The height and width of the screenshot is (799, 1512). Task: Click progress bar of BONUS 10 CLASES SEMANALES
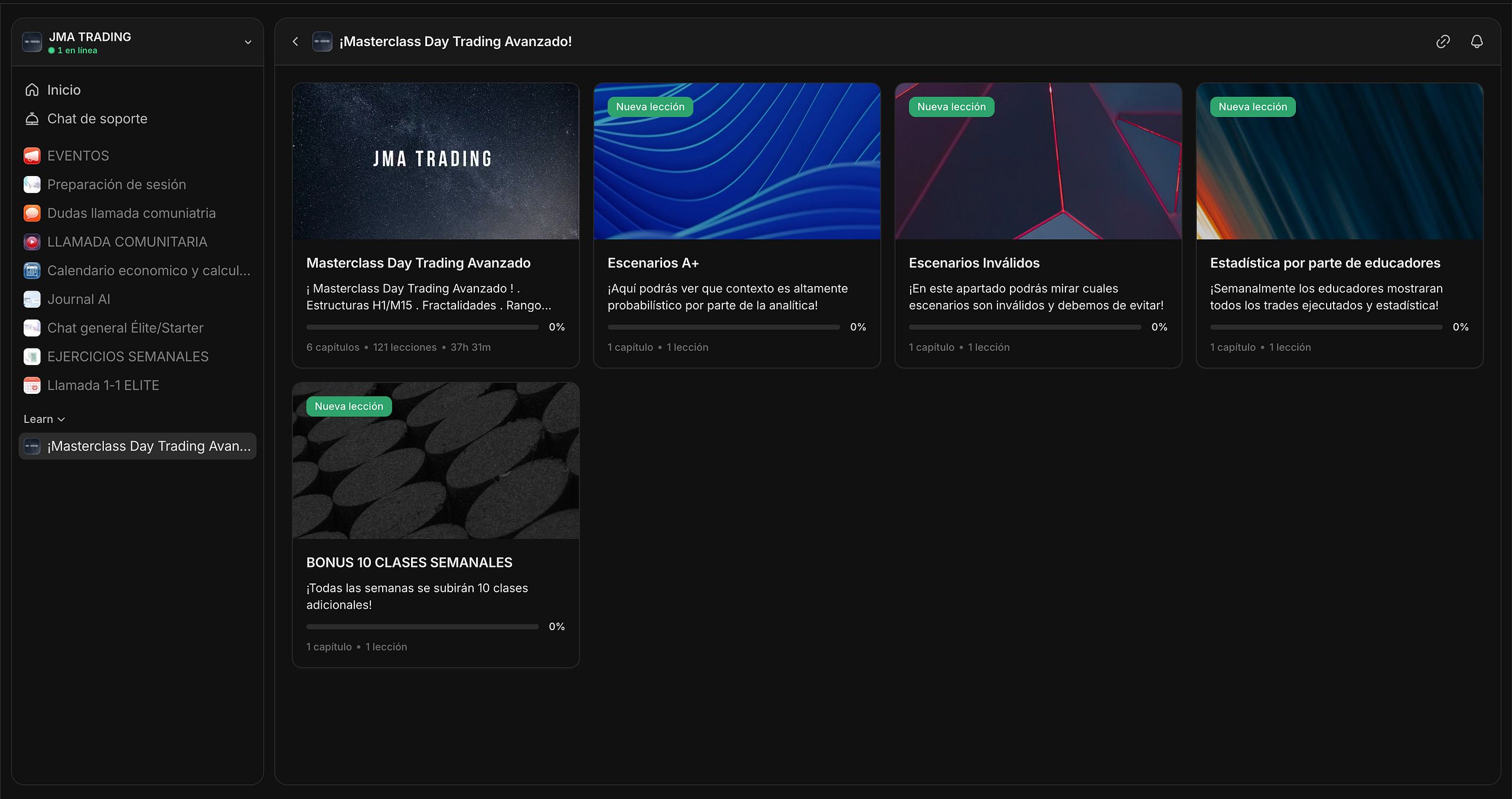(422, 627)
